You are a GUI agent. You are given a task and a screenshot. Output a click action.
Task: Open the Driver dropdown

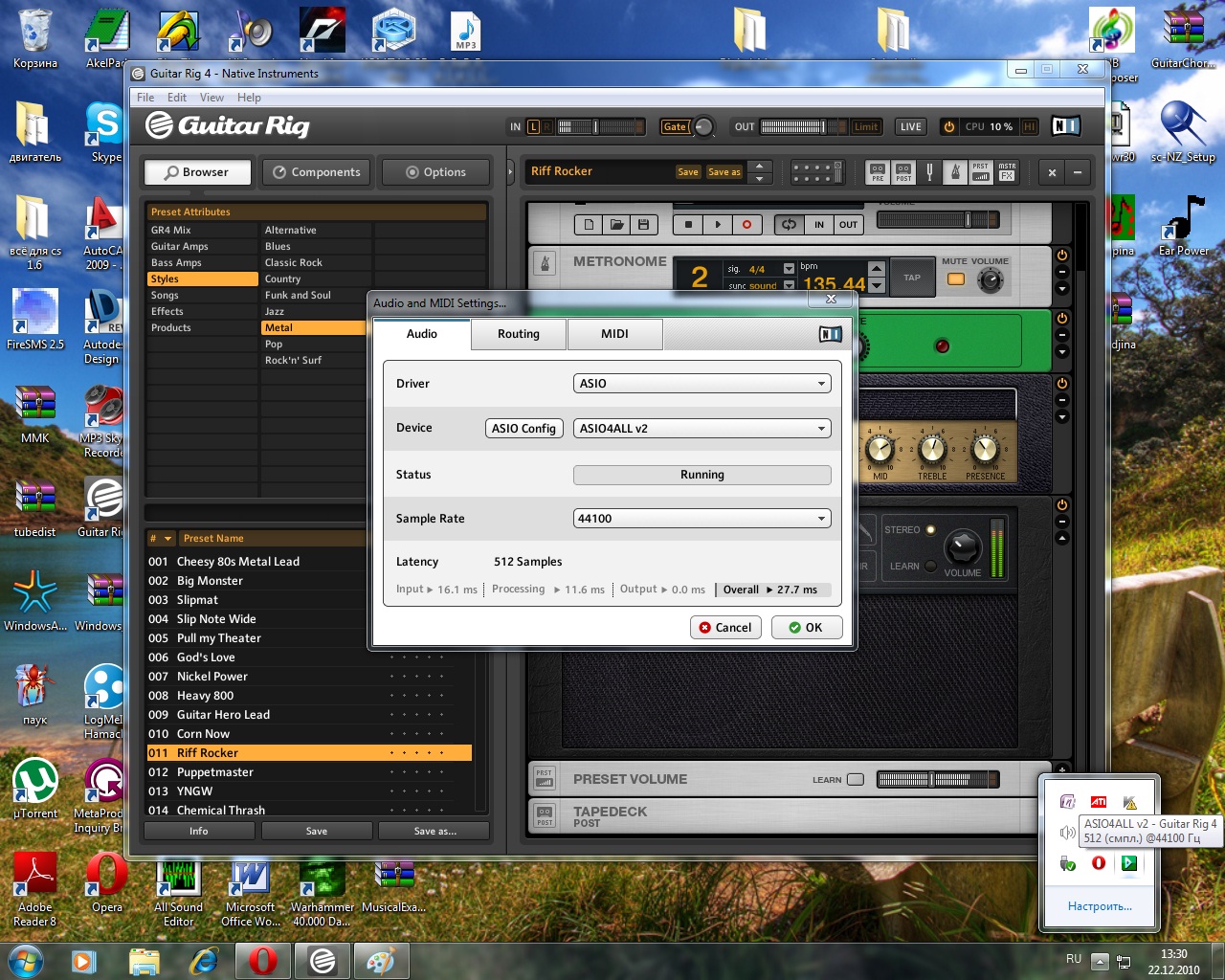(x=702, y=384)
